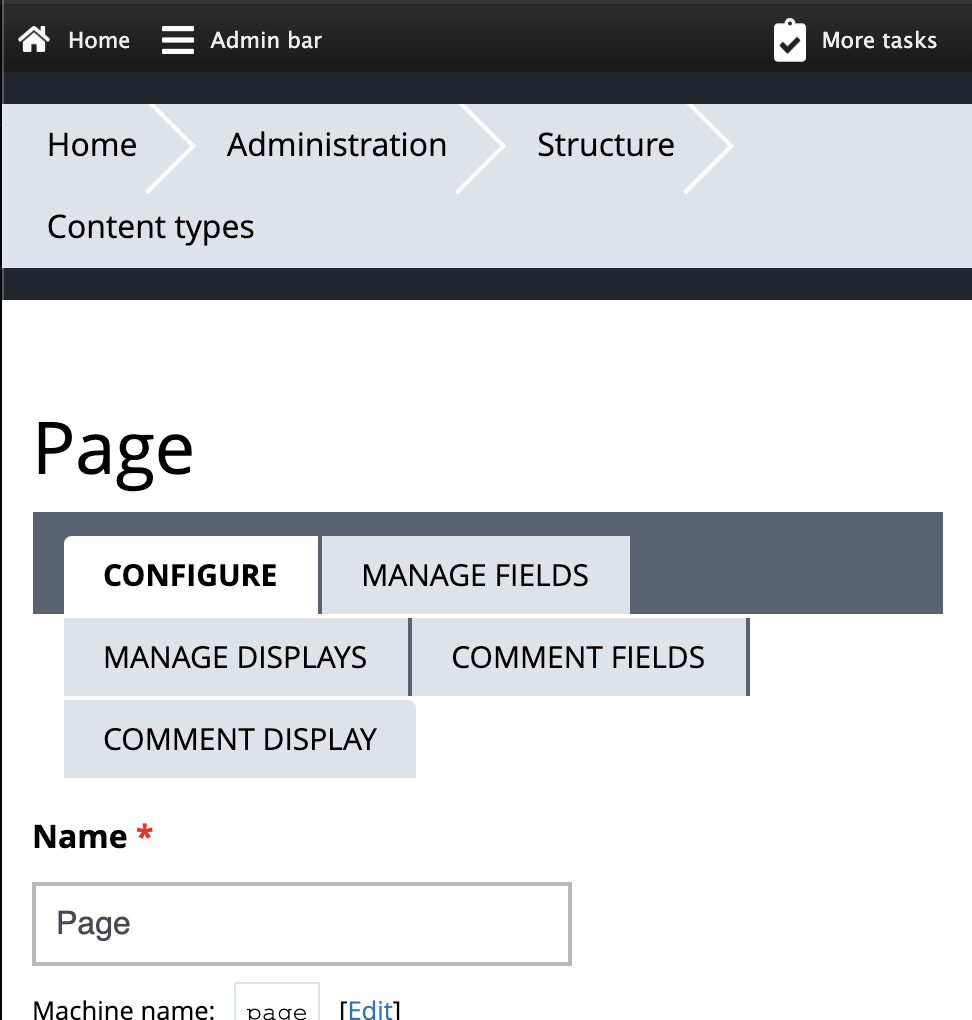The width and height of the screenshot is (972, 1020).
Task: Click the Home house icon
Action: (x=33, y=39)
